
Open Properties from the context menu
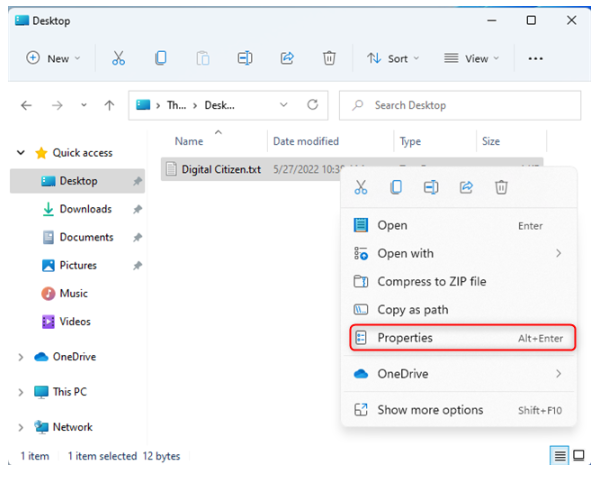click(462, 338)
